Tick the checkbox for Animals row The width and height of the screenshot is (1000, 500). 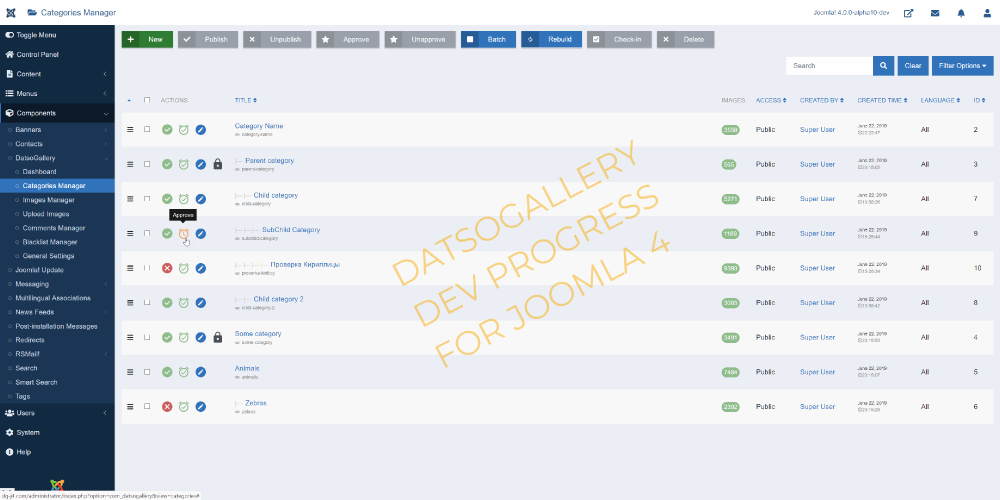[x=148, y=372]
